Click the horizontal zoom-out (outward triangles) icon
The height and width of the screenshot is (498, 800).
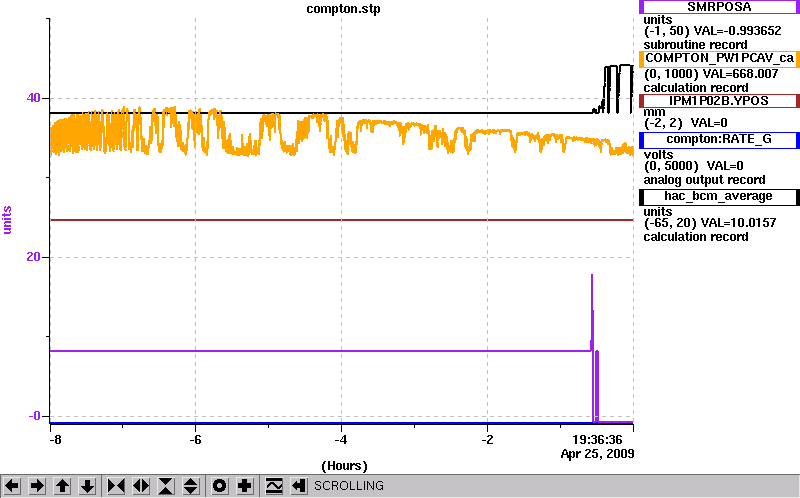(x=141, y=486)
